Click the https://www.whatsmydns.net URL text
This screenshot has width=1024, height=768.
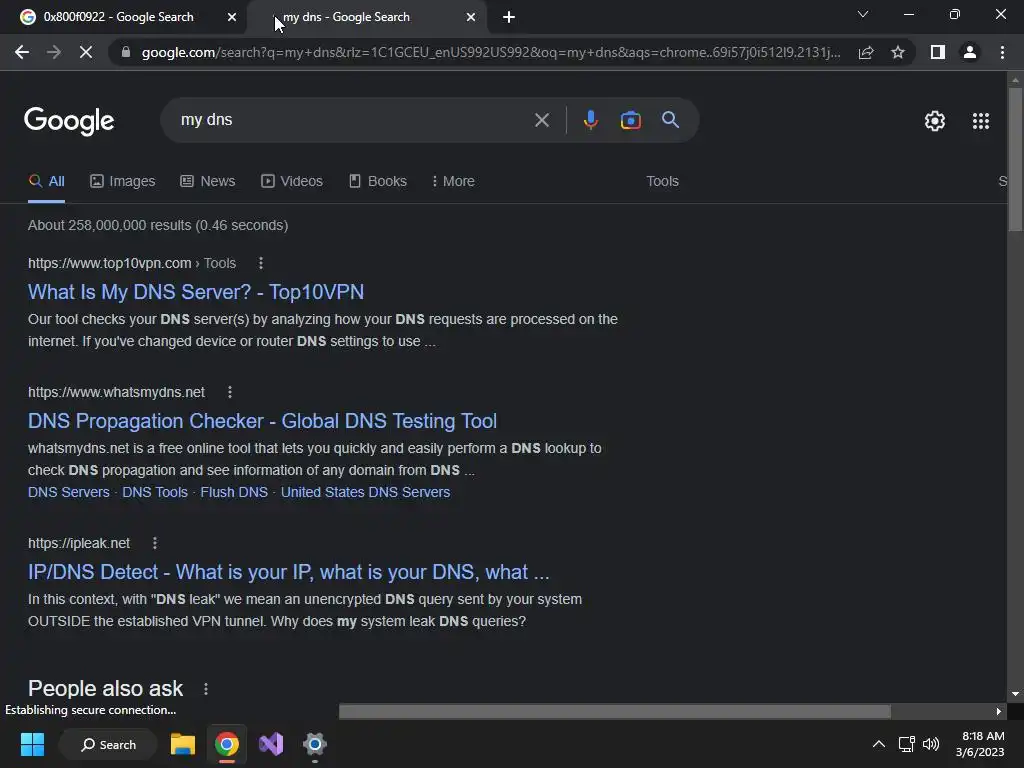[x=116, y=392]
